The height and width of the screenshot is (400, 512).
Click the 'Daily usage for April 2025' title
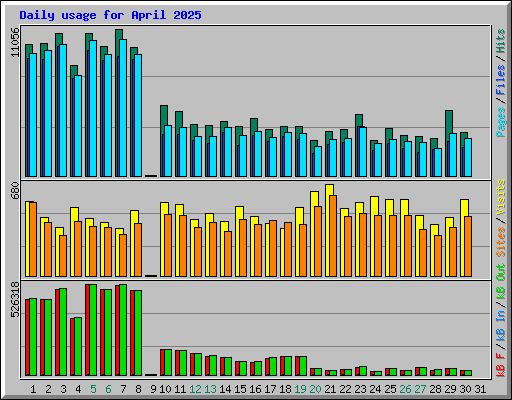tap(110, 15)
